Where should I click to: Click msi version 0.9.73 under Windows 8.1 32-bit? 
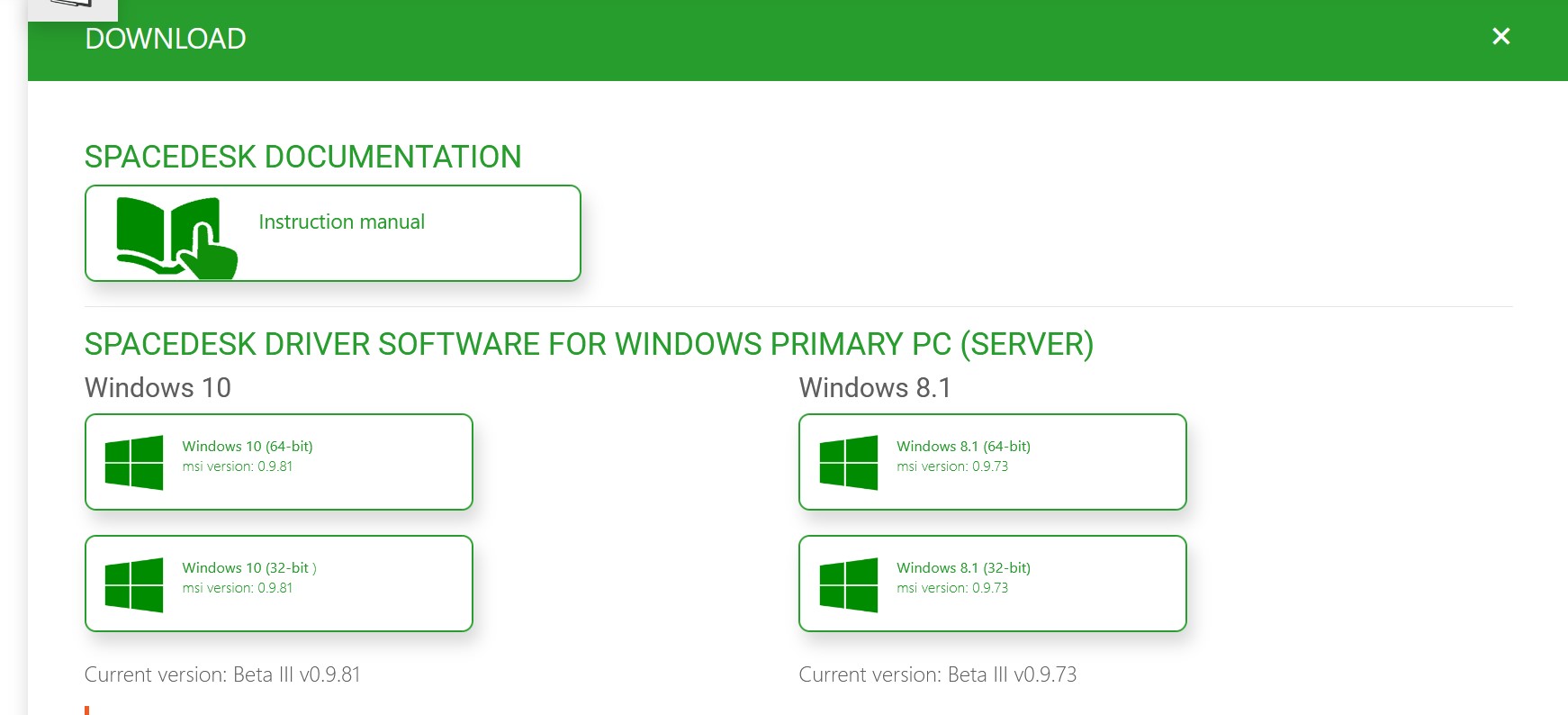coord(952,588)
